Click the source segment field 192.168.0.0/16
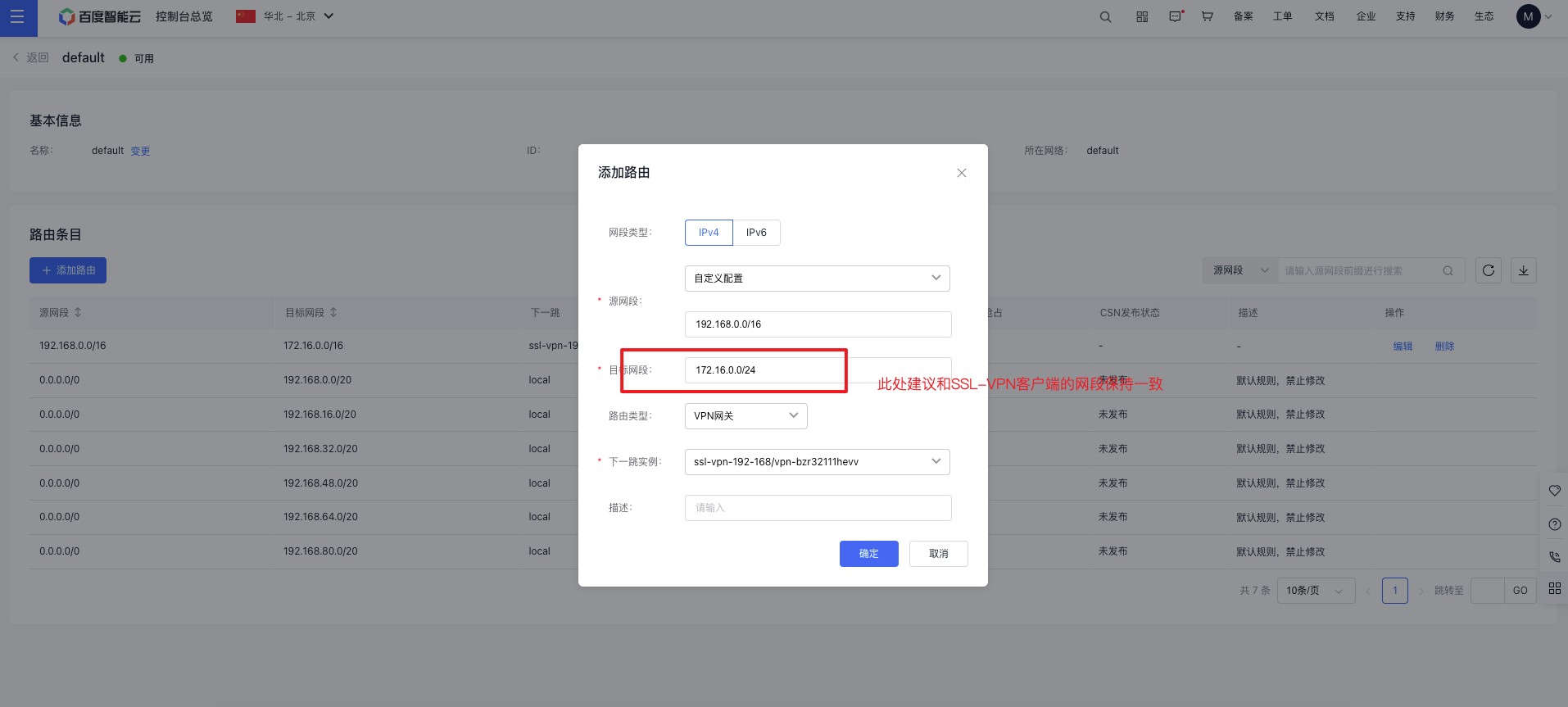 click(x=818, y=324)
